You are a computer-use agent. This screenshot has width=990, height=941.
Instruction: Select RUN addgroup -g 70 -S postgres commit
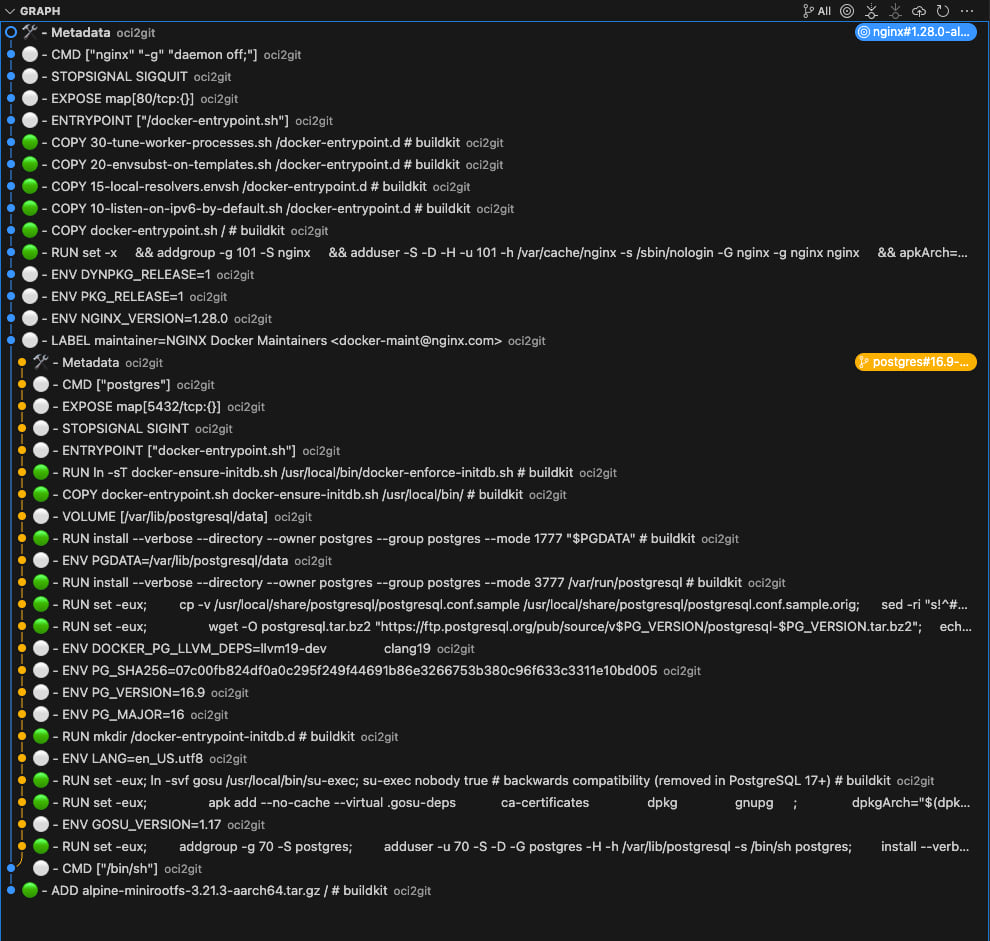(495, 847)
